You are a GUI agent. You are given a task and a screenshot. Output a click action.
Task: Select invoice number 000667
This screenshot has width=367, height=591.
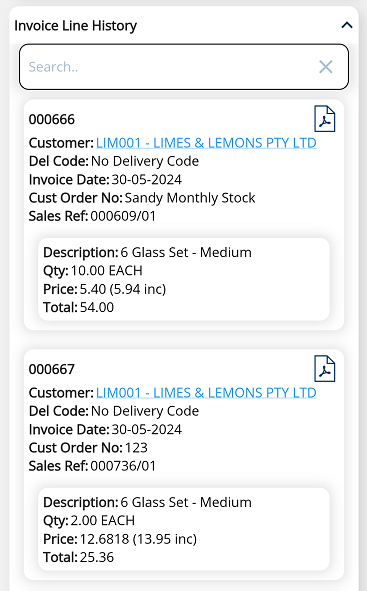pos(52,369)
